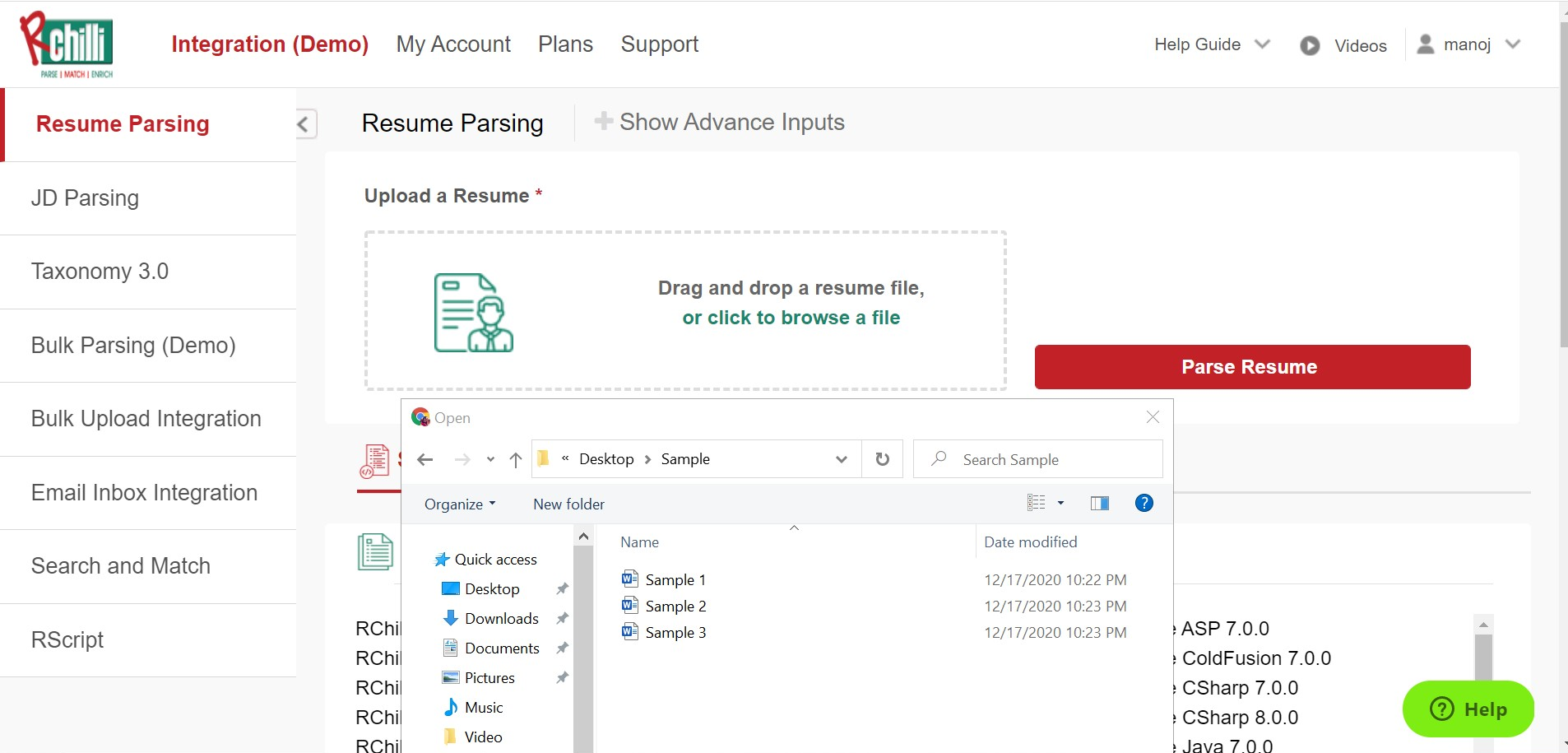This screenshot has height=753, width=1568.
Task: Collapse the left sidebar with arrow
Action: coord(304,124)
